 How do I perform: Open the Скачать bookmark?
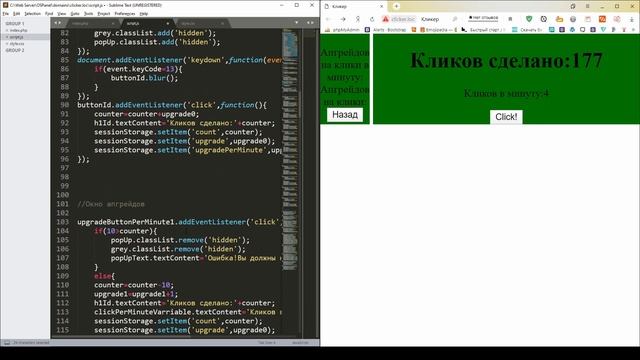click(527, 30)
